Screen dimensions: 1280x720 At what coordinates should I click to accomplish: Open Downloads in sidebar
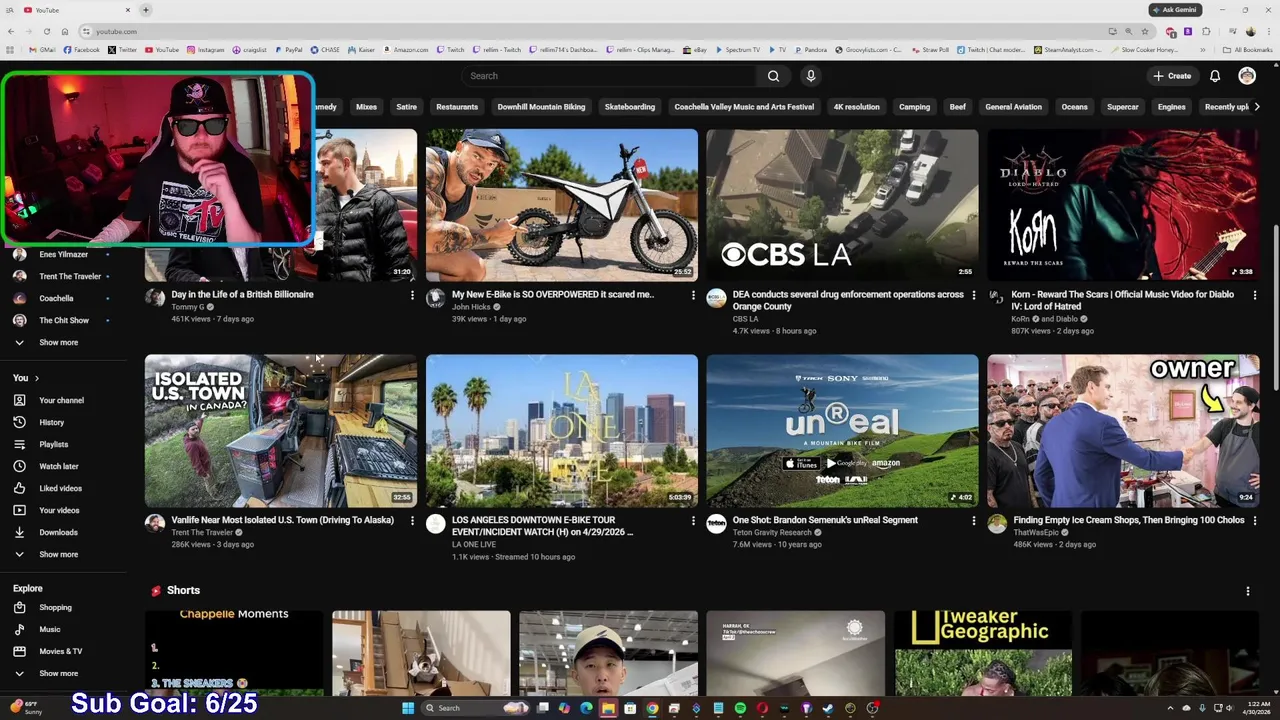click(58, 532)
